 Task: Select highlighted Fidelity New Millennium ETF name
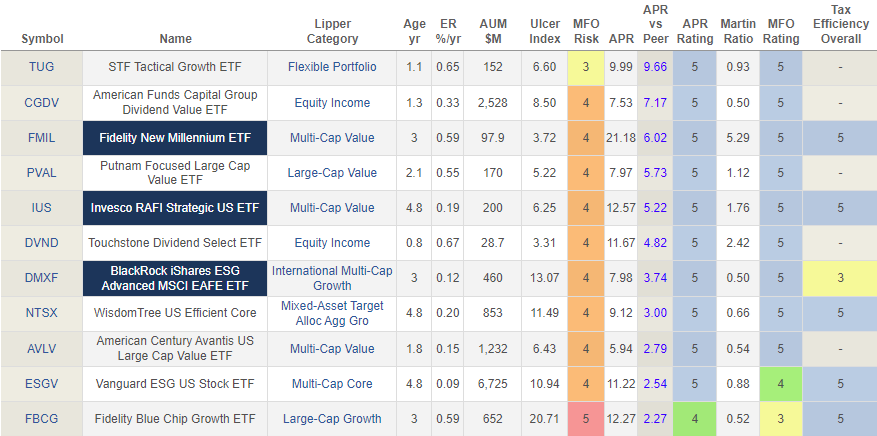pyautogui.click(x=175, y=137)
